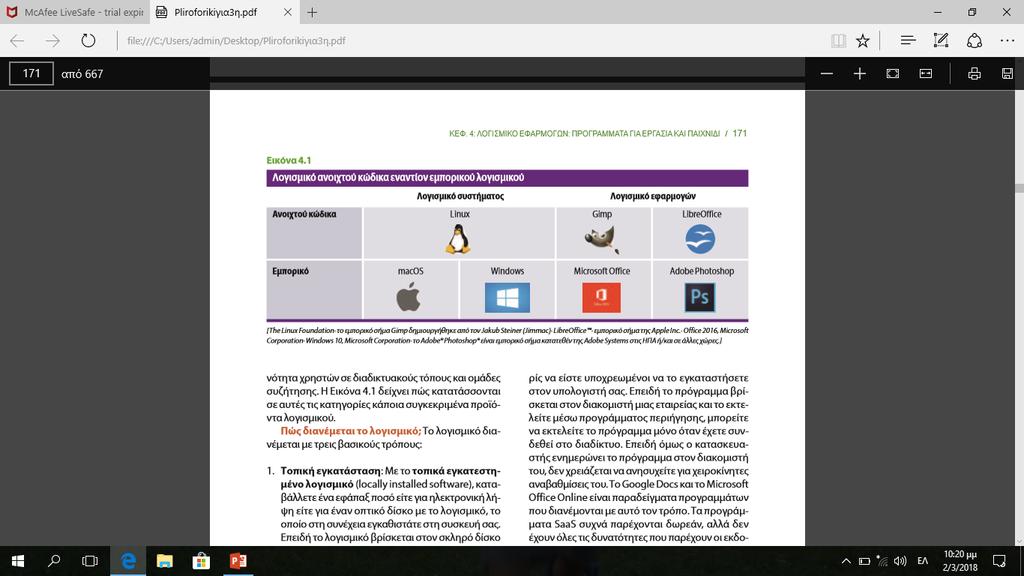Switch input language ΕΛ
This screenshot has height=576, width=1024.
pos(923,561)
